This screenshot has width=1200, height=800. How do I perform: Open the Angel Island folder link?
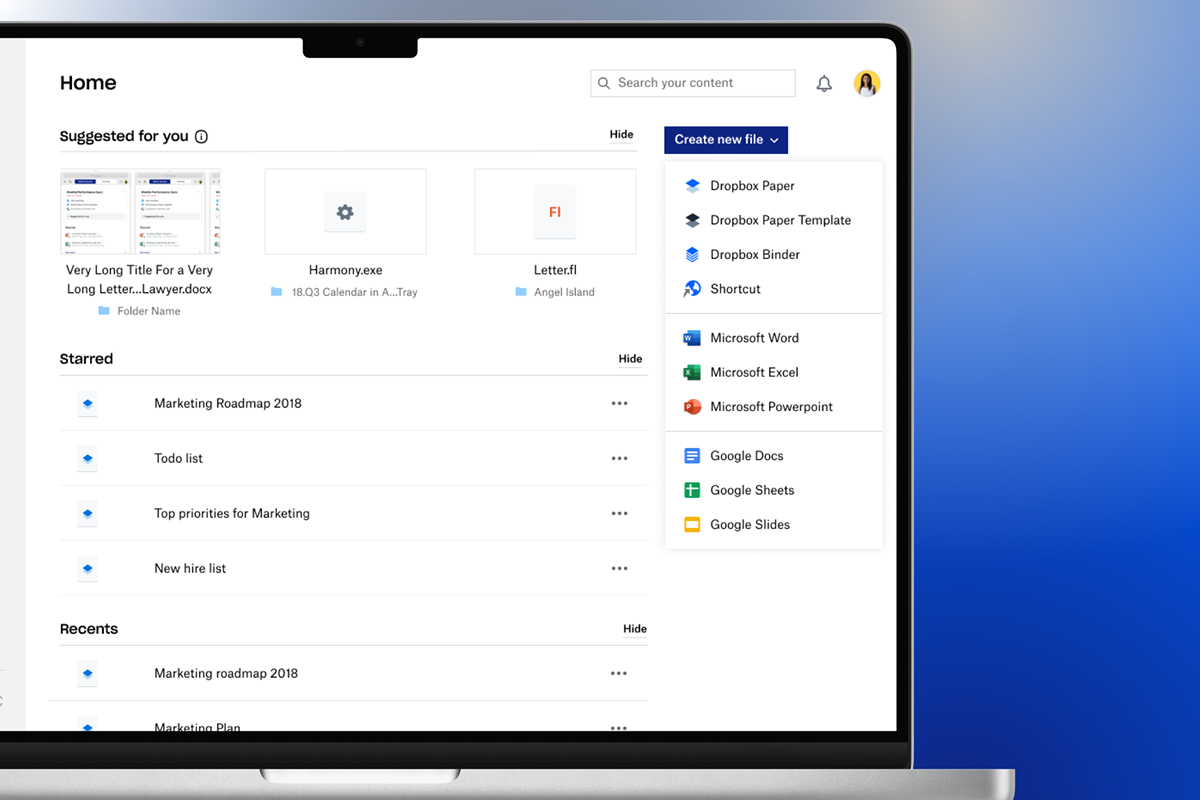click(565, 292)
